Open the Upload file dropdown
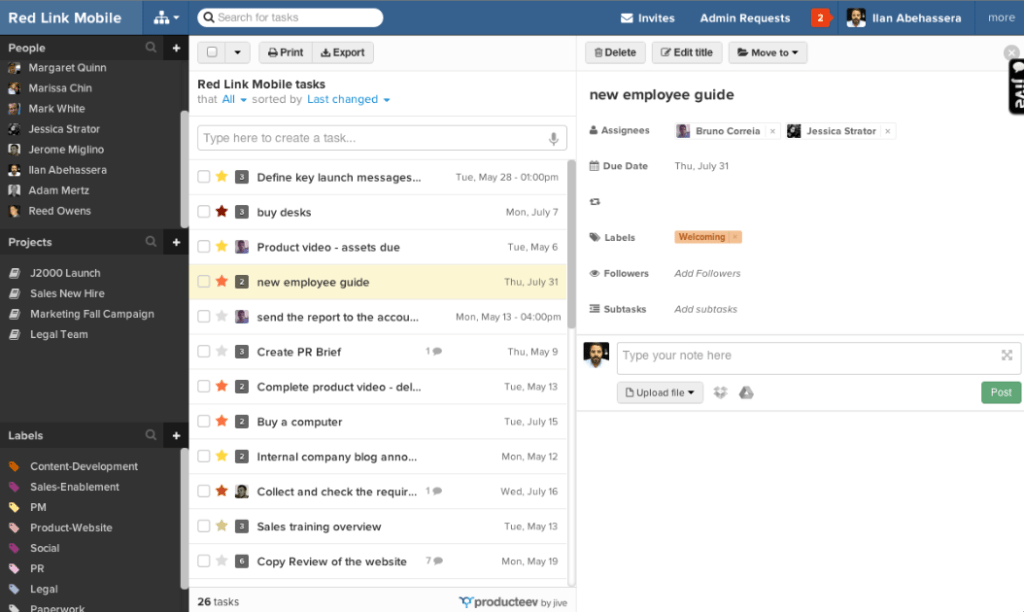This screenshot has height=612, width=1024. [660, 393]
